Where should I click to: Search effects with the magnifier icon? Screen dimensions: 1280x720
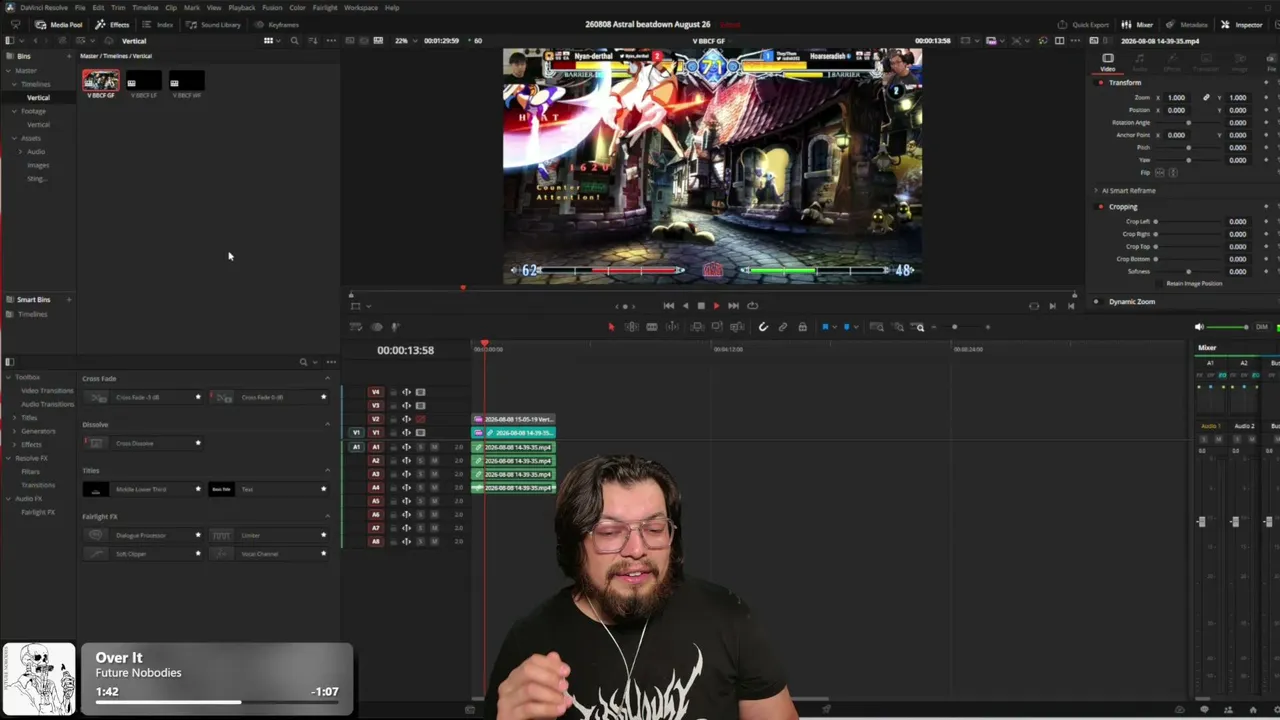(303, 362)
